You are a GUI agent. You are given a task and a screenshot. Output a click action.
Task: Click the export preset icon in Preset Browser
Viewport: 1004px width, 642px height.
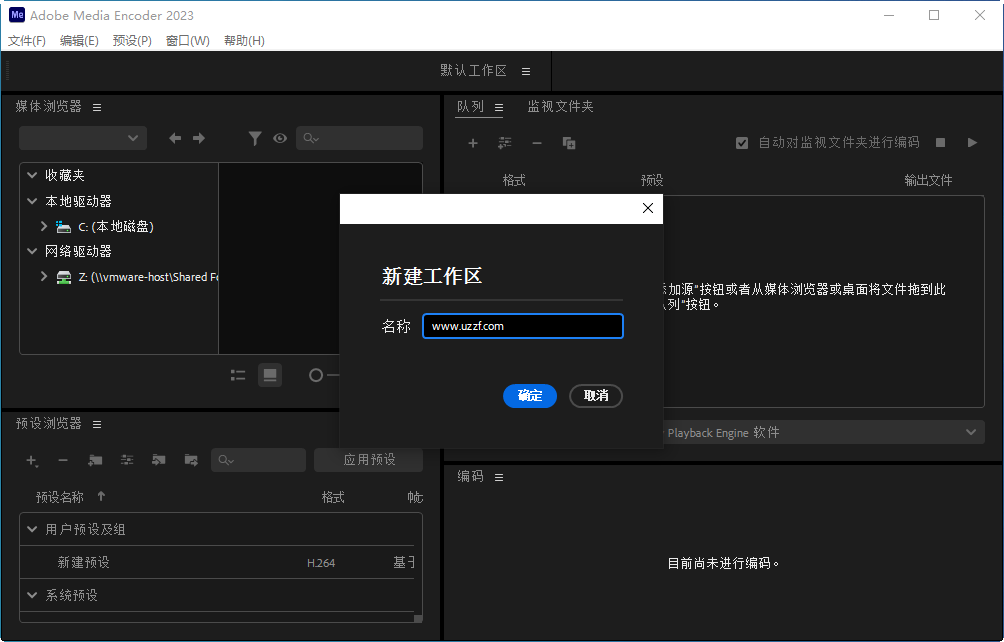pos(190,461)
